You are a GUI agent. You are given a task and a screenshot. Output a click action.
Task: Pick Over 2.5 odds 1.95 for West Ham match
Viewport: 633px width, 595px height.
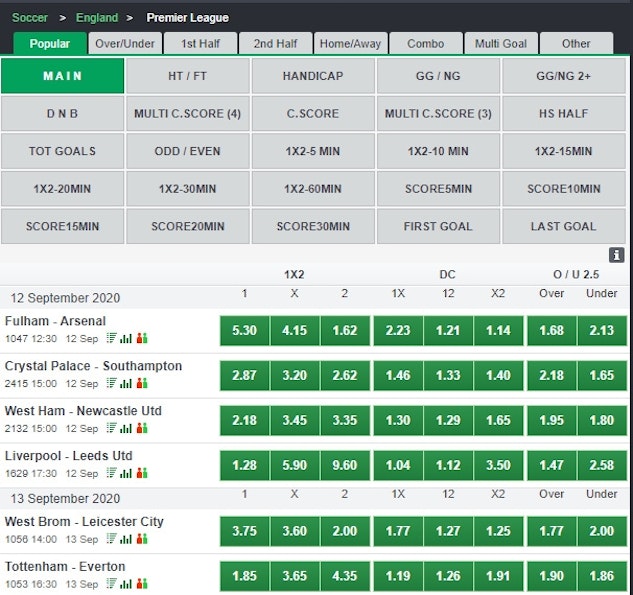tap(551, 420)
